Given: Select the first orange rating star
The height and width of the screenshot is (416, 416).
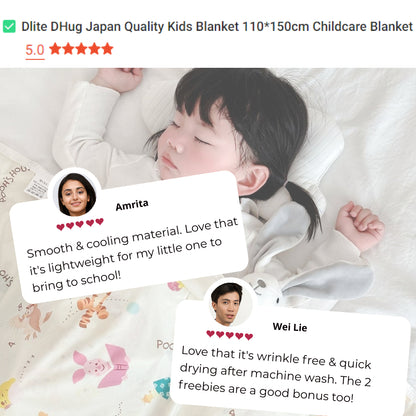Looking at the screenshot, I should [55, 49].
